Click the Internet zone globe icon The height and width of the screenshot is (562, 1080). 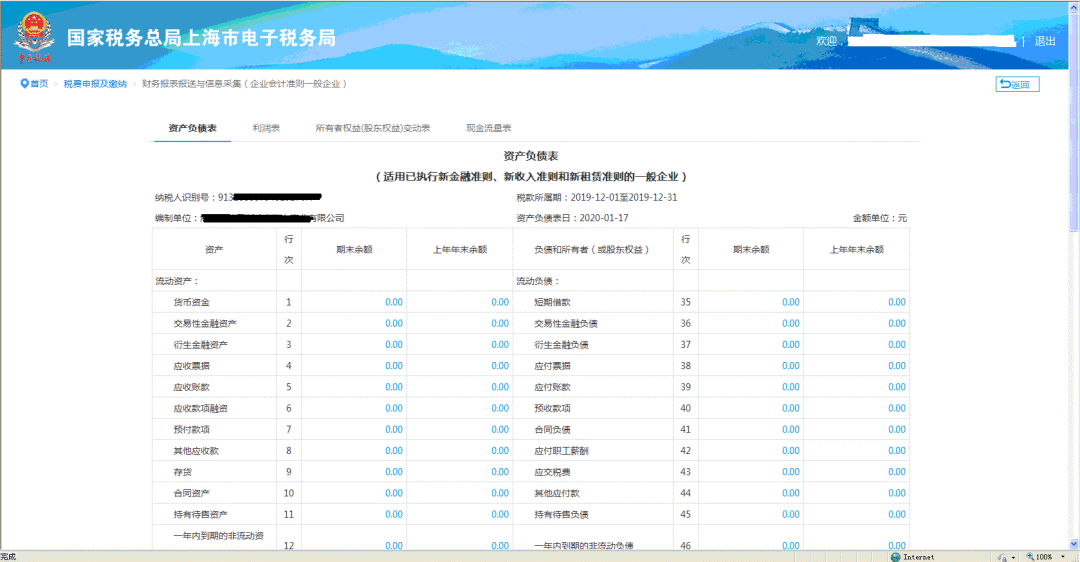click(x=895, y=556)
